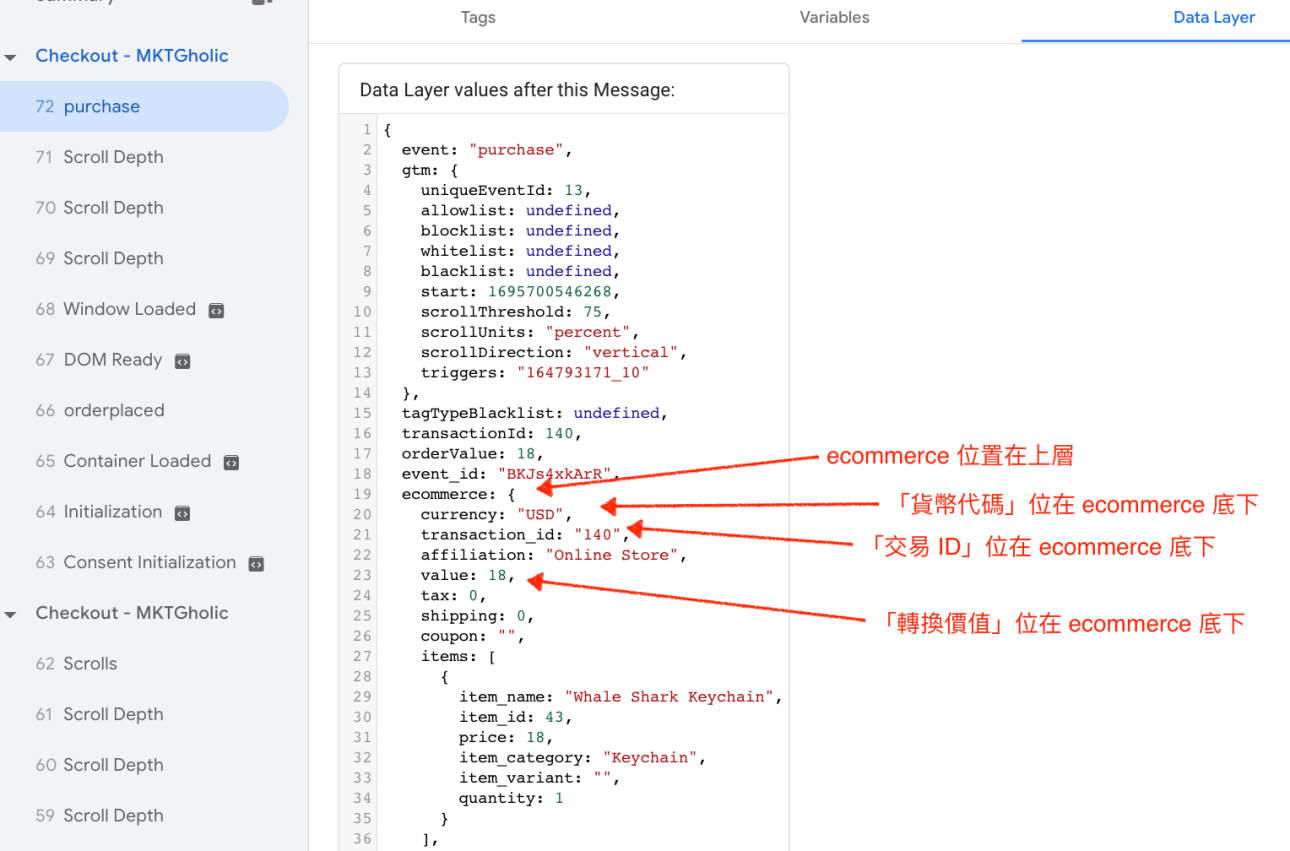1290x851 pixels.
Task: Click the currency: "USD" line
Action: pyautogui.click(x=497, y=514)
